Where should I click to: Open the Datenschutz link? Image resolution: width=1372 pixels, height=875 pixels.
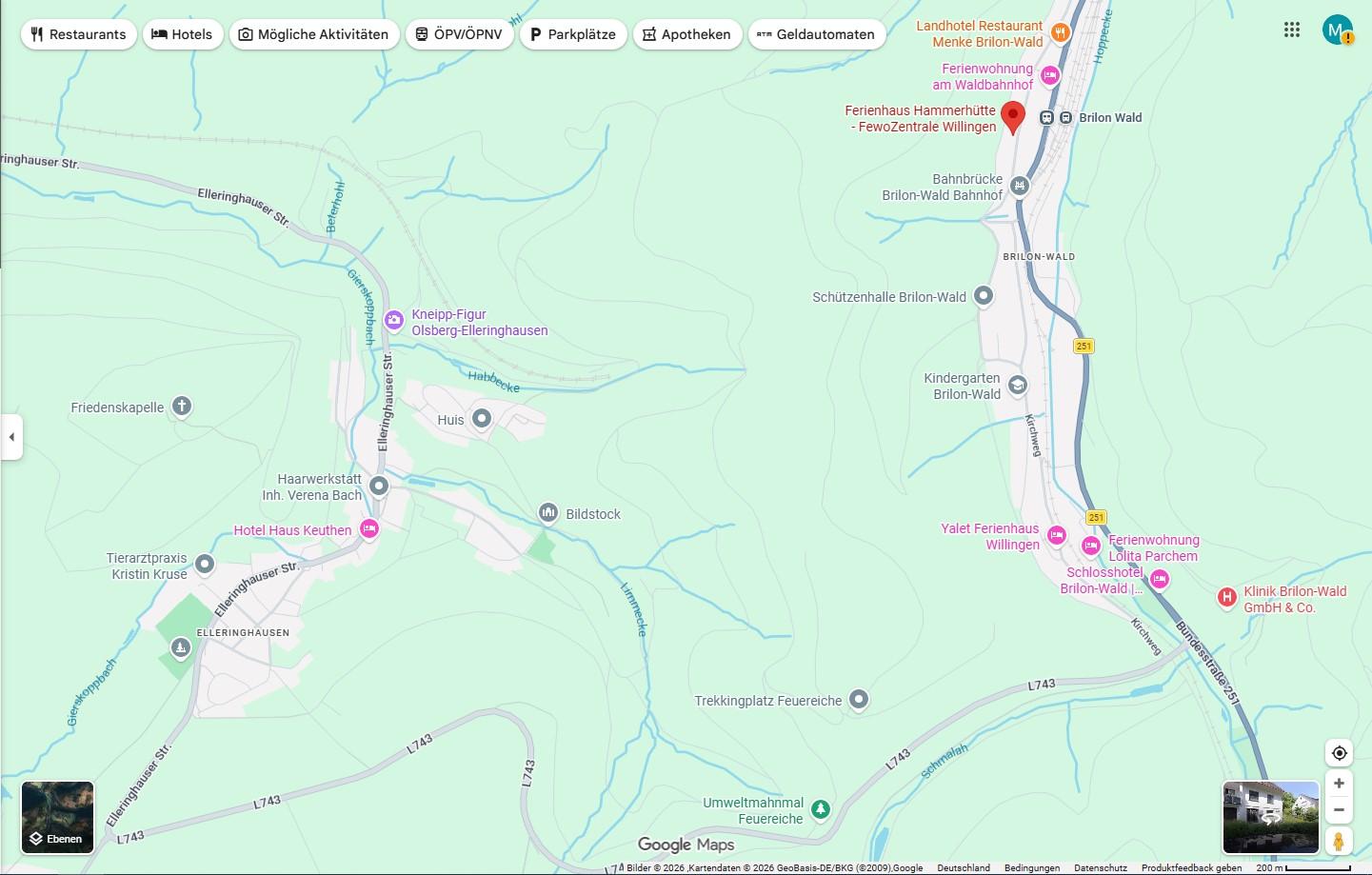(x=1100, y=868)
